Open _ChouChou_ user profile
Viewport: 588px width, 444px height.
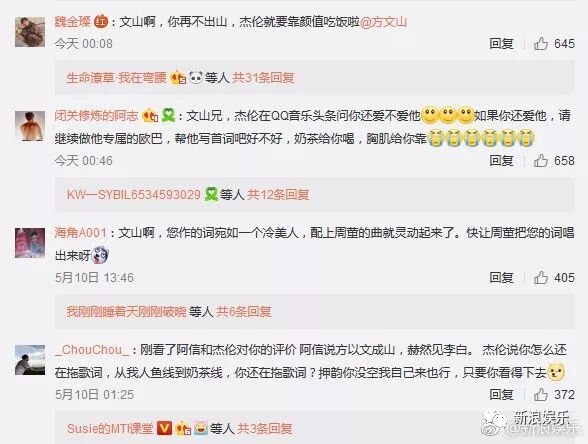92,350
